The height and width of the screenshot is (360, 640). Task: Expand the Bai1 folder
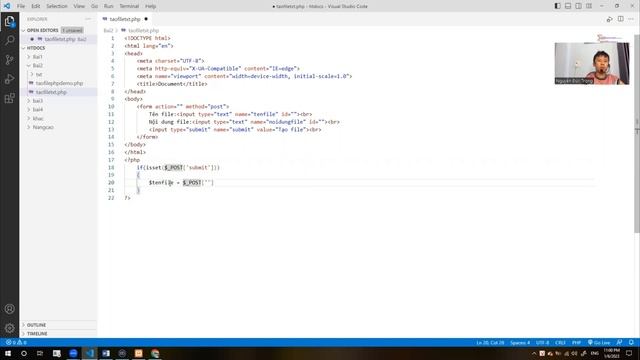pyautogui.click(x=37, y=57)
